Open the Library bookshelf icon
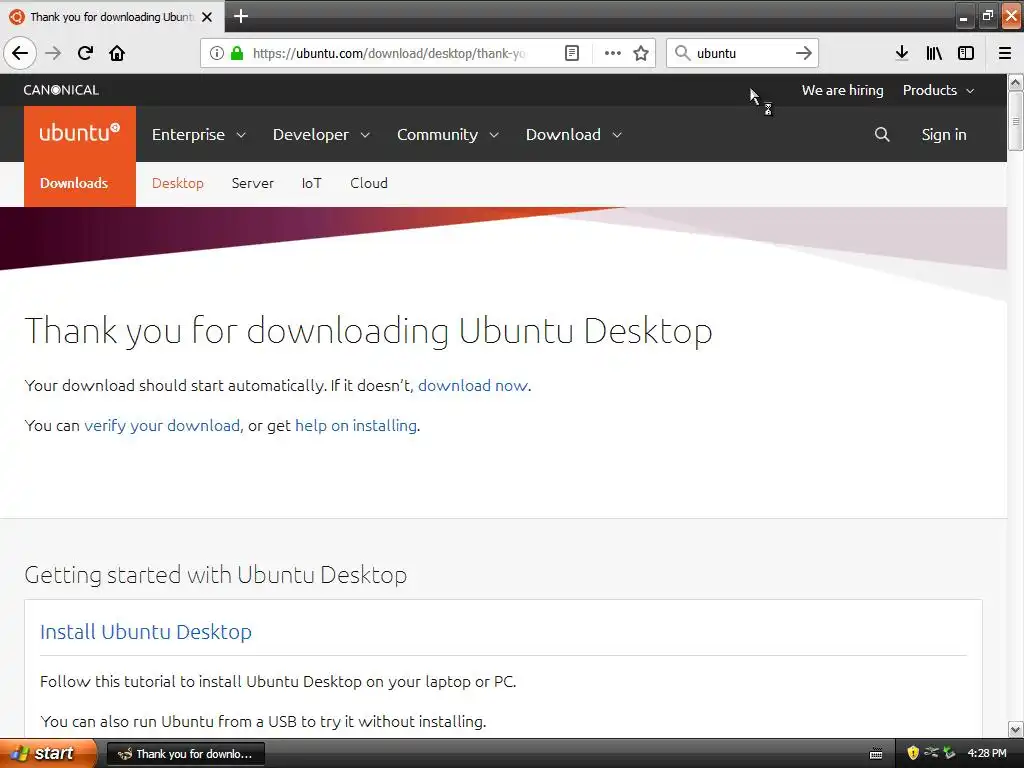The height and width of the screenshot is (768, 1024). coord(934,53)
